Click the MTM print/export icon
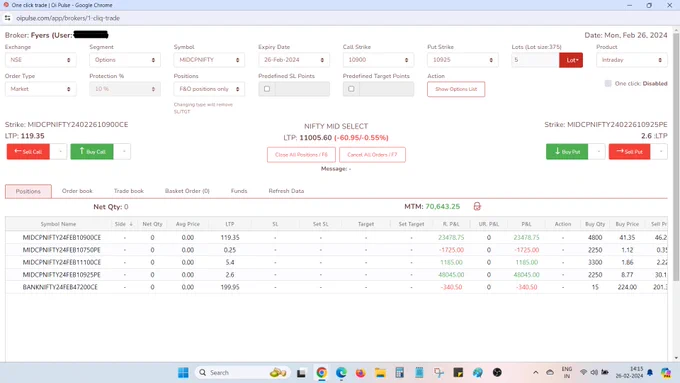This screenshot has height=383, width=680. pos(477,206)
